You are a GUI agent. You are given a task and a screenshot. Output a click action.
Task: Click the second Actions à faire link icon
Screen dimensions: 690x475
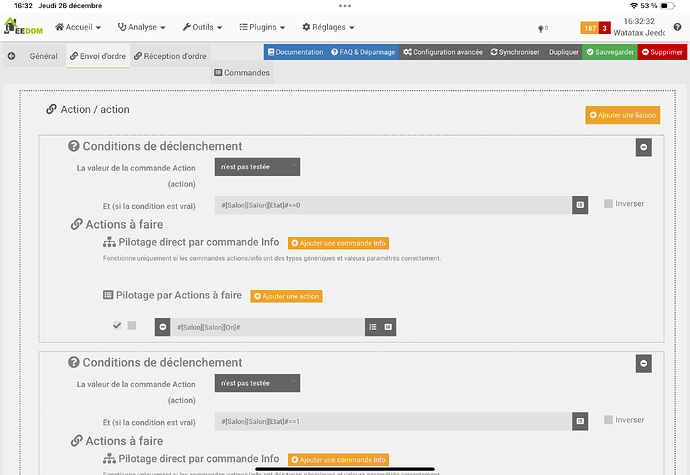(x=77, y=441)
